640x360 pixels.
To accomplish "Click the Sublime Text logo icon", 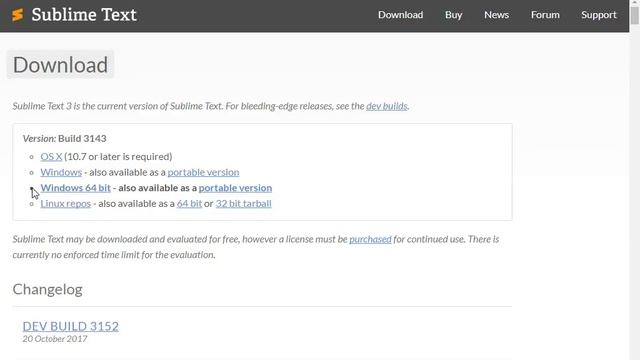I will coord(18,15).
